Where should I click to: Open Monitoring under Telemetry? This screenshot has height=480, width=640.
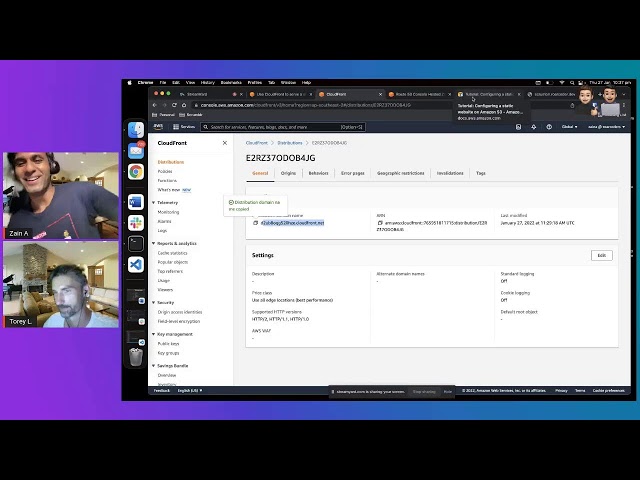(168, 212)
